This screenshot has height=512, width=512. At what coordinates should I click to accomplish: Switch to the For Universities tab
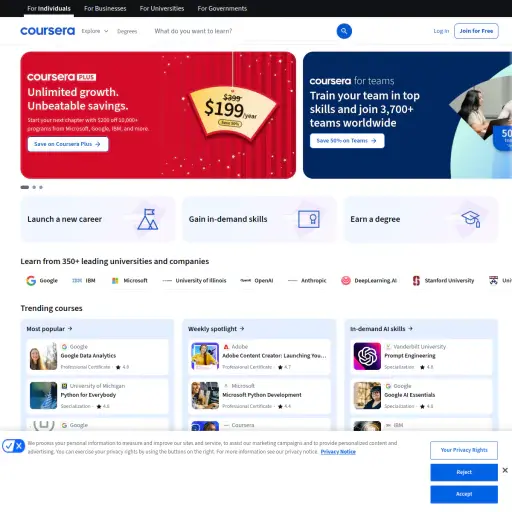(162, 8)
